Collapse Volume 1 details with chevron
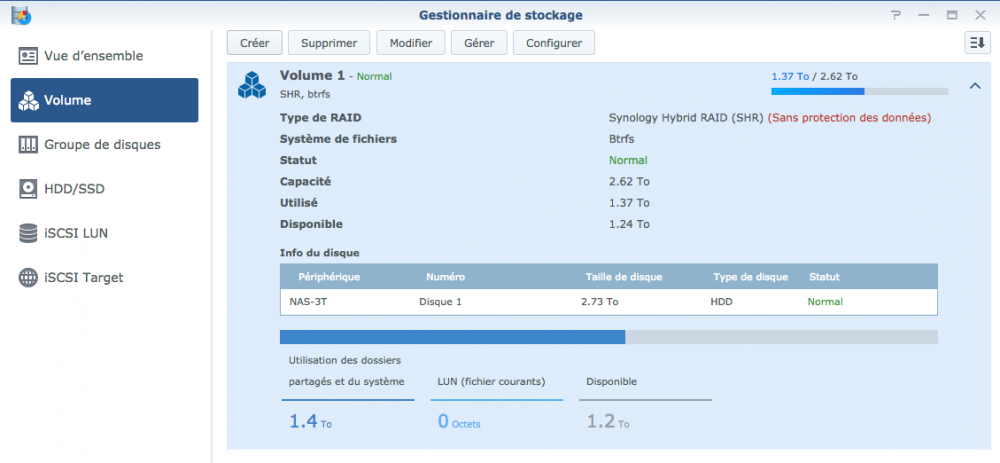The height and width of the screenshot is (463, 1000). (x=975, y=85)
